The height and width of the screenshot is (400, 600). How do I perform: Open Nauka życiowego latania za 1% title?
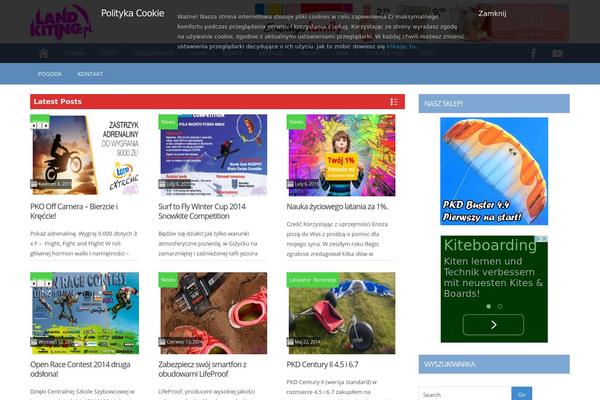pos(337,207)
